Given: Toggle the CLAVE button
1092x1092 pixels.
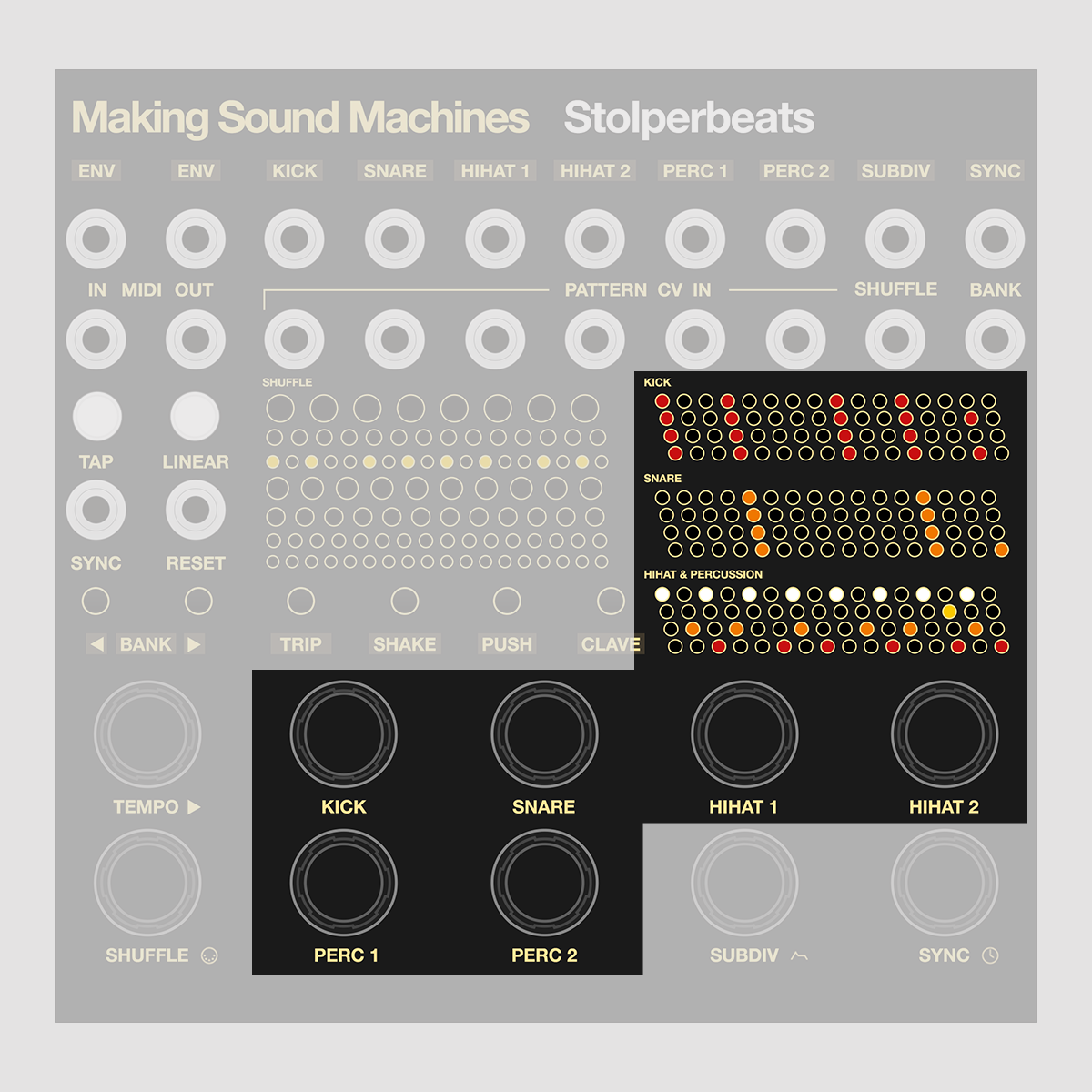Looking at the screenshot, I should [x=611, y=601].
